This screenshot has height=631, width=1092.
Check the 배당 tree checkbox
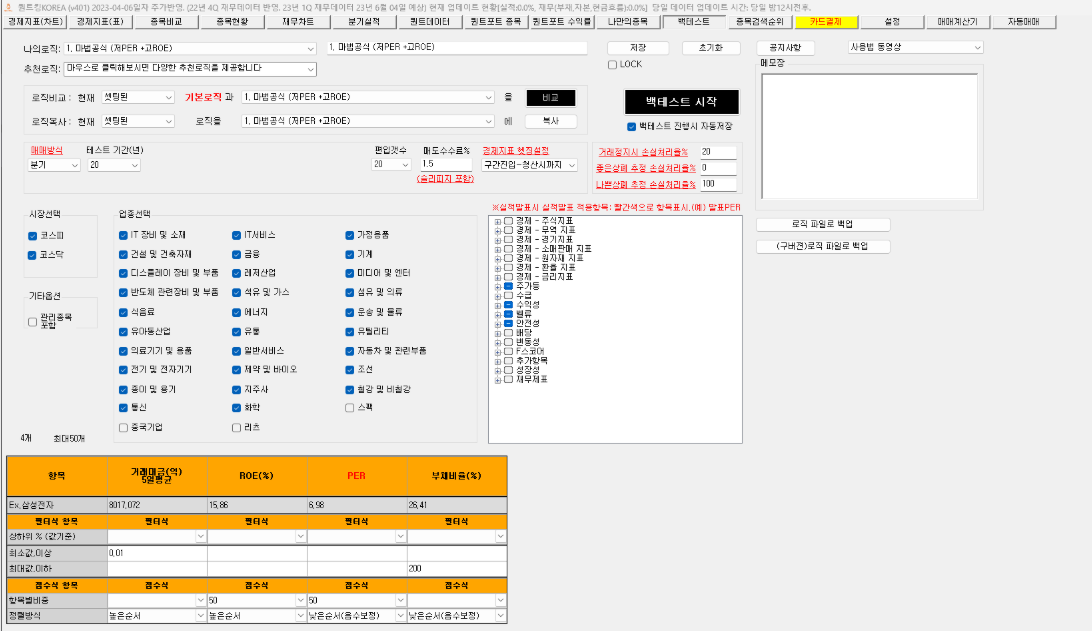508,333
